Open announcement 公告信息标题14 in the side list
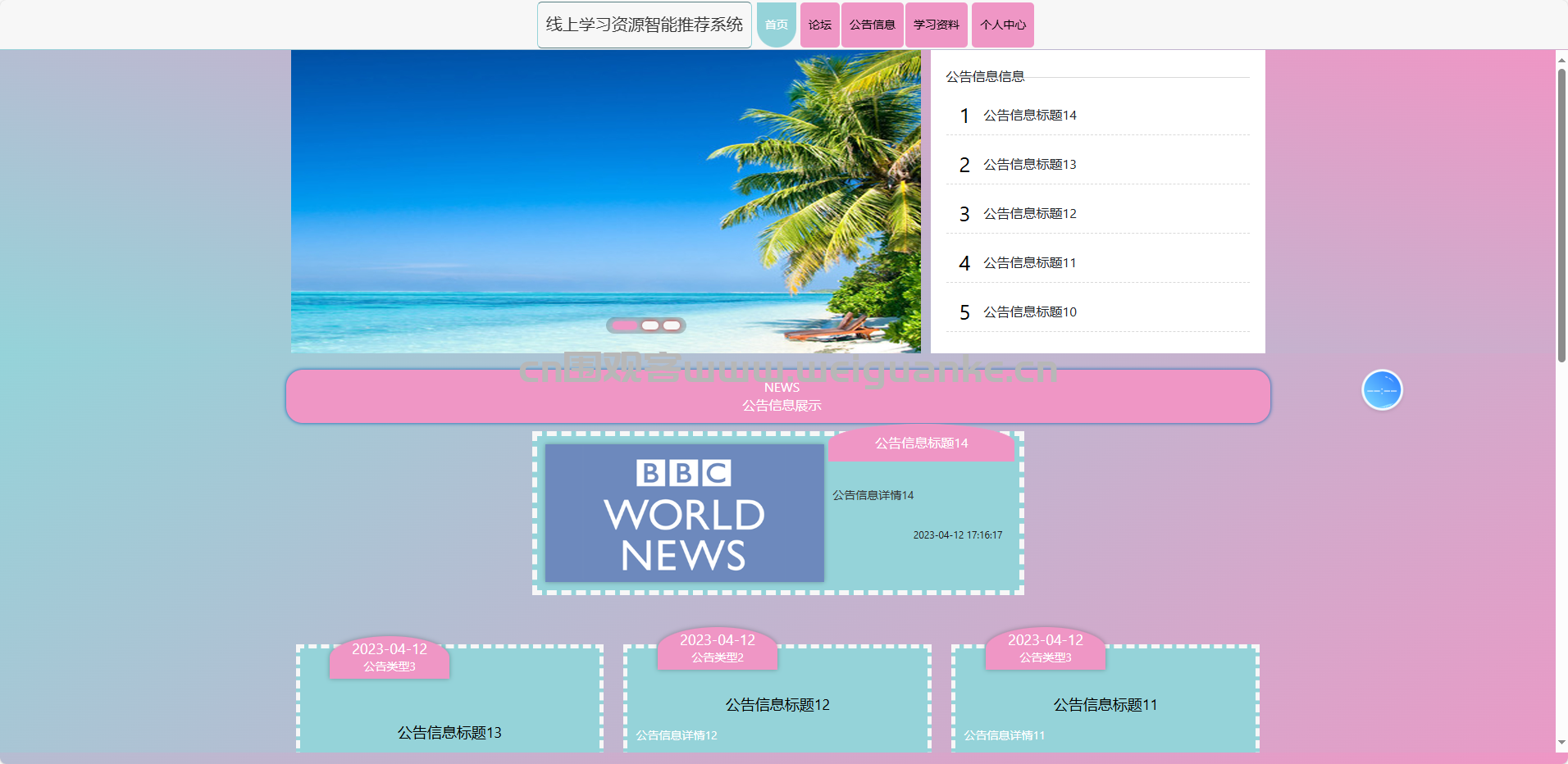 pos(1029,116)
